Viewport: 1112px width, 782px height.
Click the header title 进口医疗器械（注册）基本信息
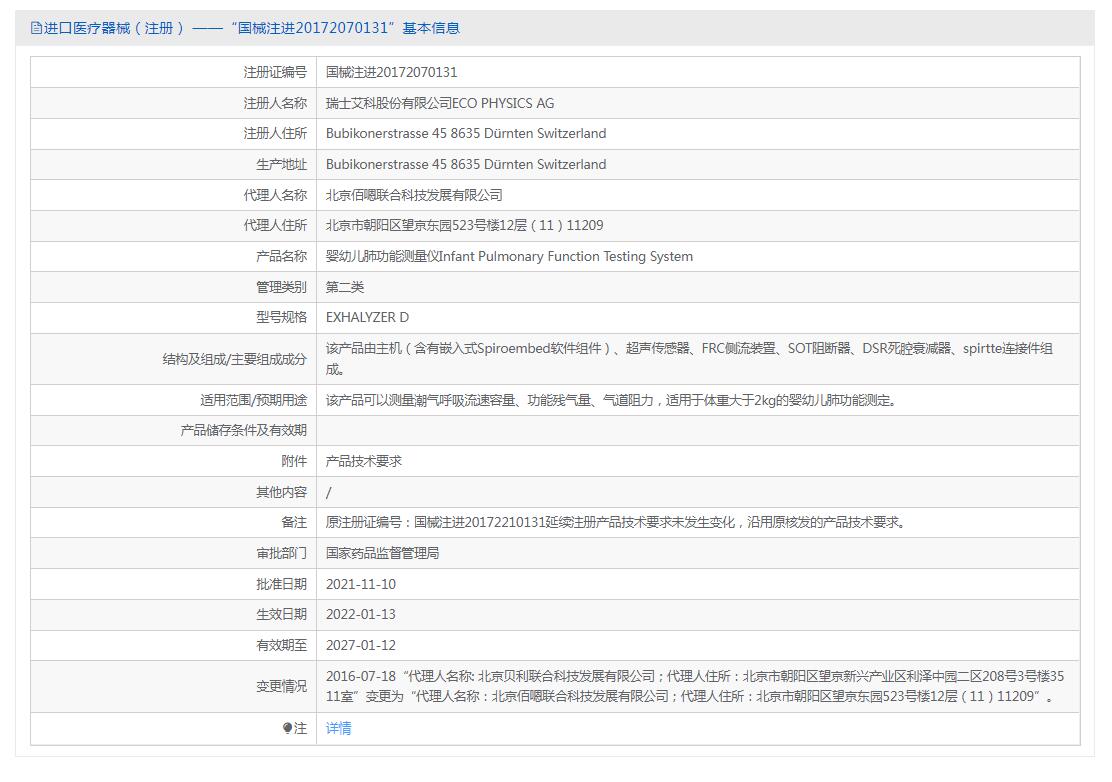point(252,28)
